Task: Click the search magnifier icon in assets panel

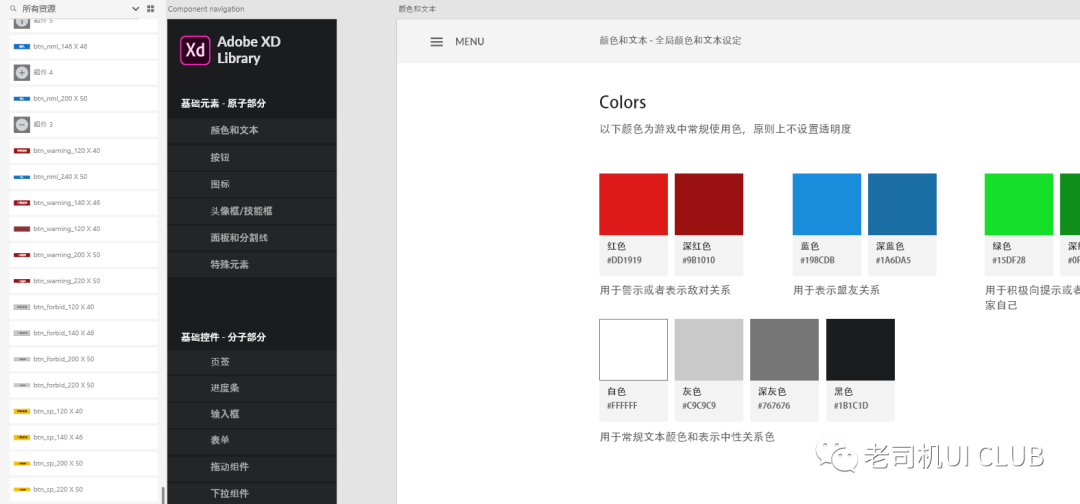Action: point(13,9)
